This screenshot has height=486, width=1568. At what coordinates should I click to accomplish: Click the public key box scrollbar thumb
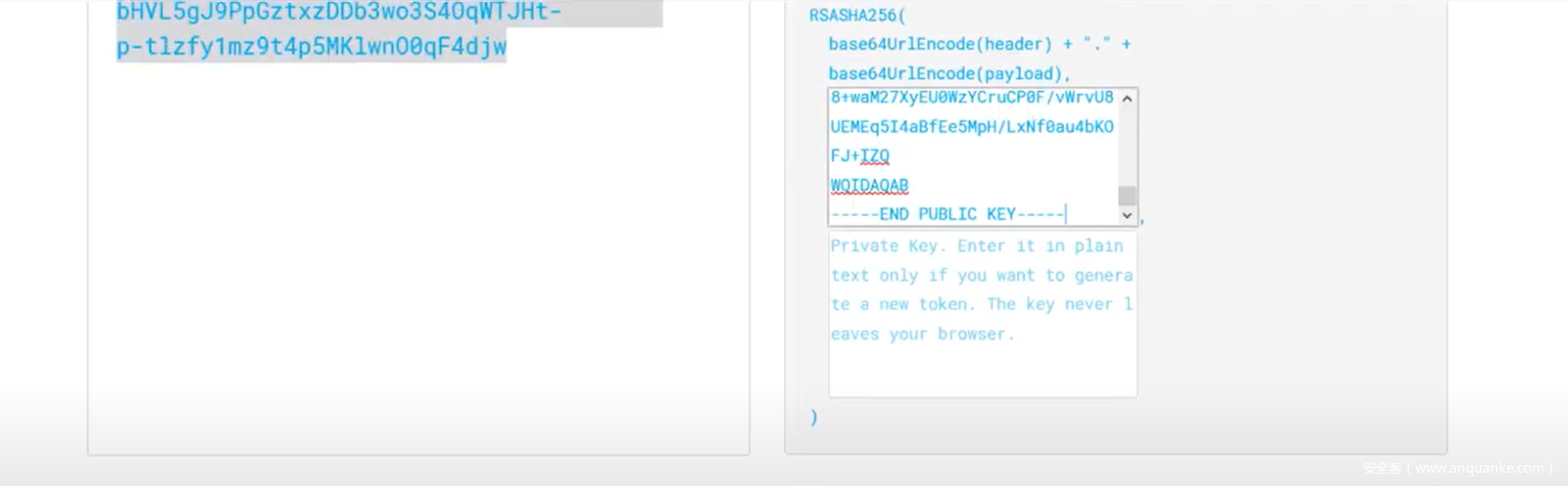click(x=1126, y=195)
